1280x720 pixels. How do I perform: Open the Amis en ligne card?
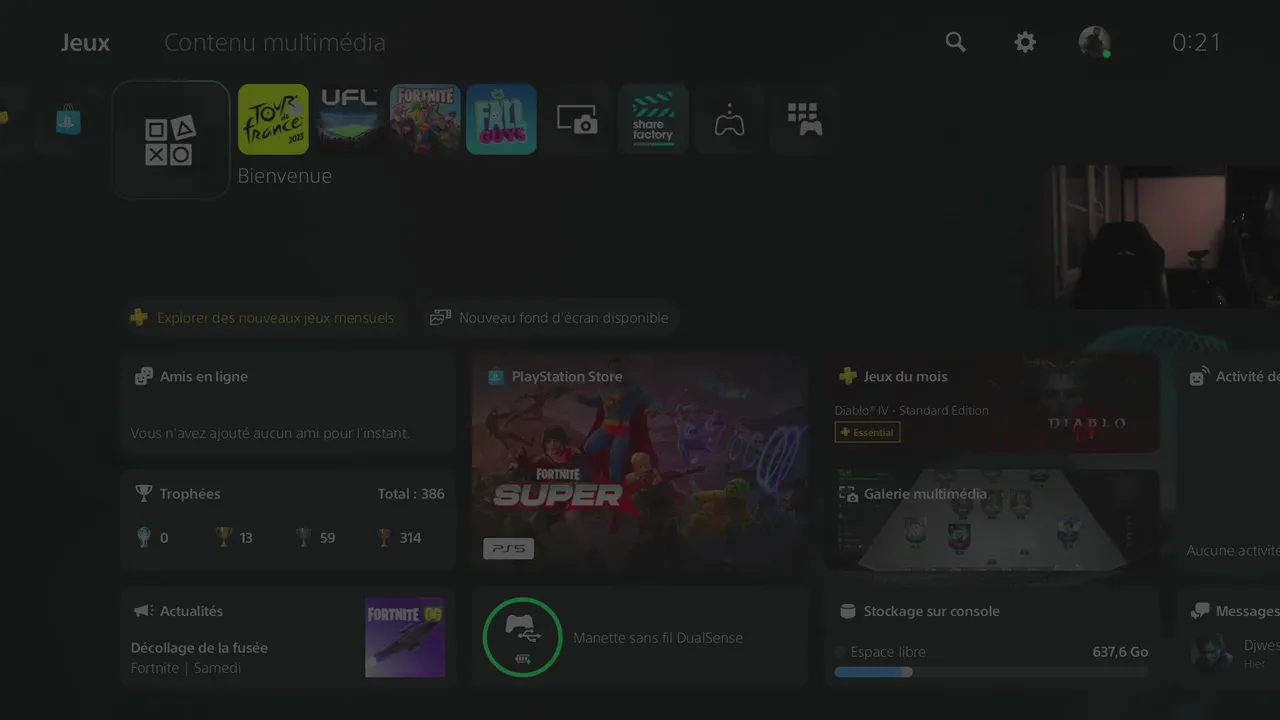[x=288, y=405]
